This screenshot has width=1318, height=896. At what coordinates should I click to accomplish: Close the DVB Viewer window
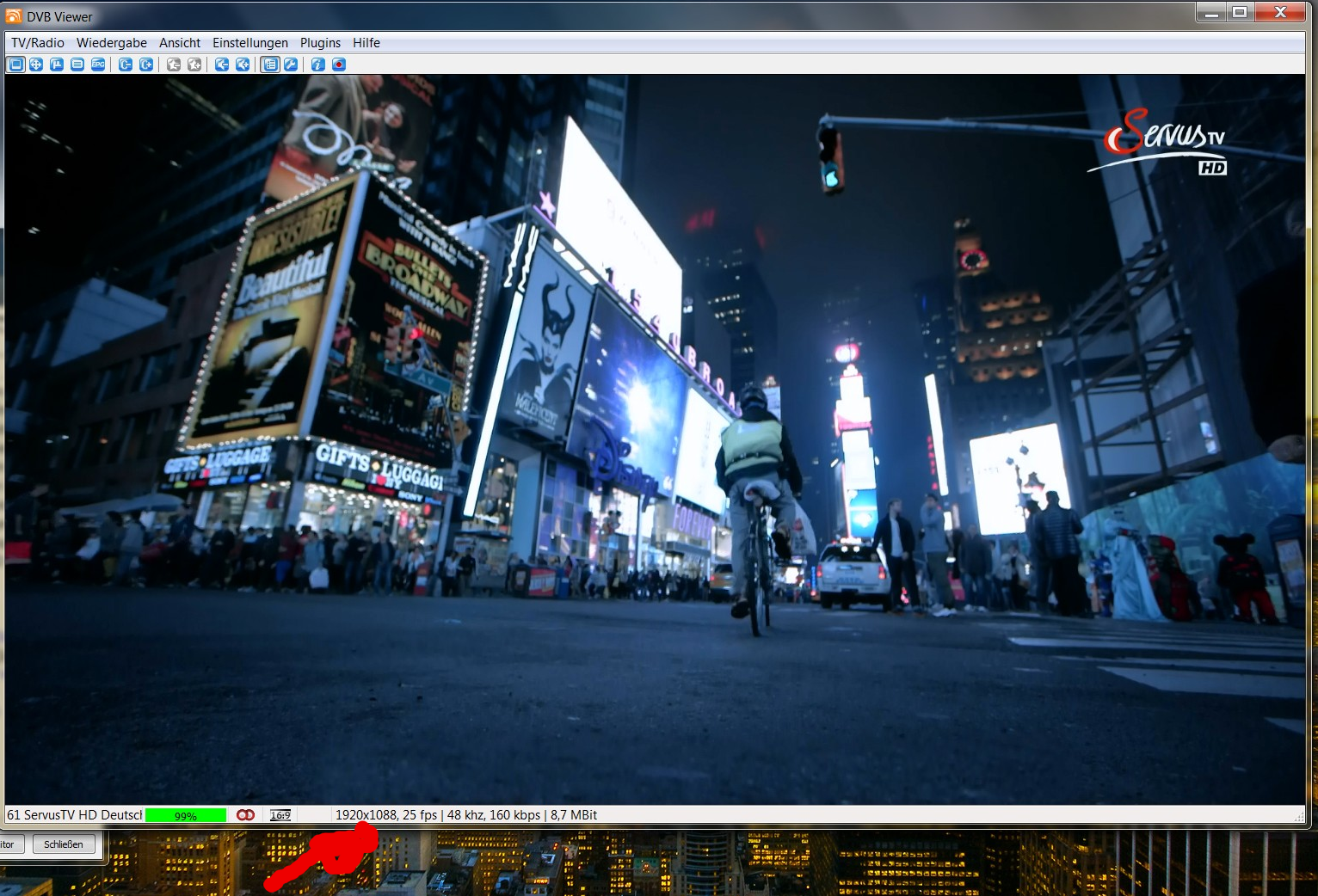pos(1281,12)
